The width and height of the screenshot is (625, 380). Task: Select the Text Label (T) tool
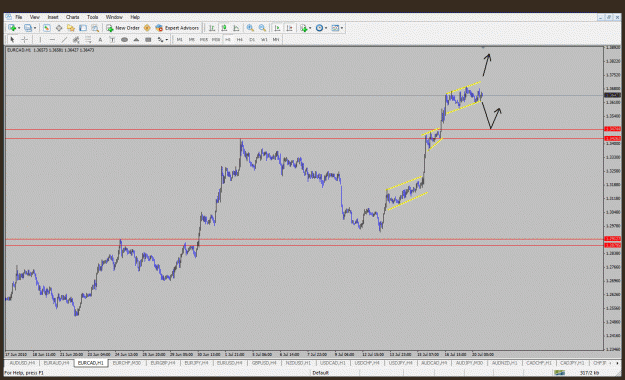(x=112, y=39)
